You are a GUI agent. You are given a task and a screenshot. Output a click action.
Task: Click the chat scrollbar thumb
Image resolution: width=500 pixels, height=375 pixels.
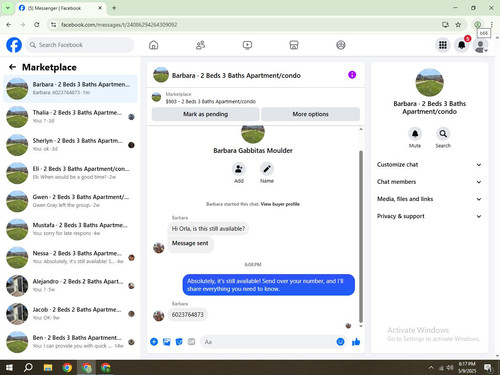(x=361, y=237)
